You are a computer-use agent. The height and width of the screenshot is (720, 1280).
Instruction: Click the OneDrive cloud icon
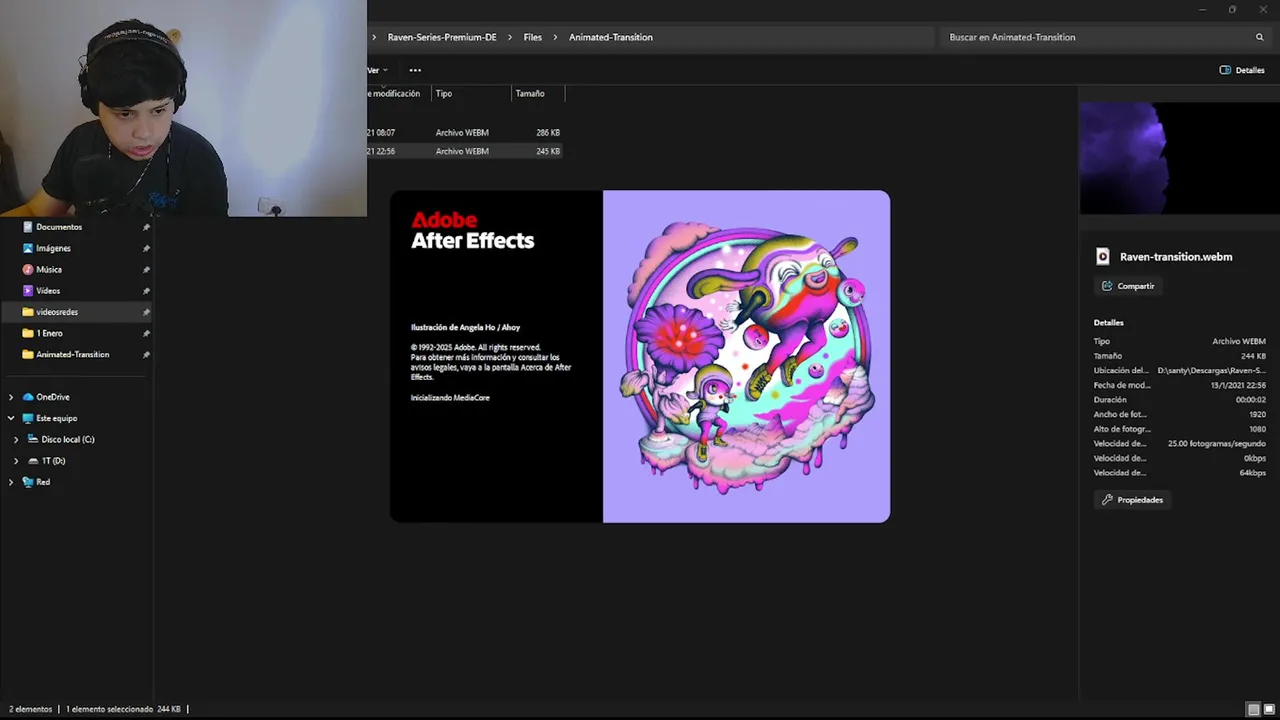point(28,397)
